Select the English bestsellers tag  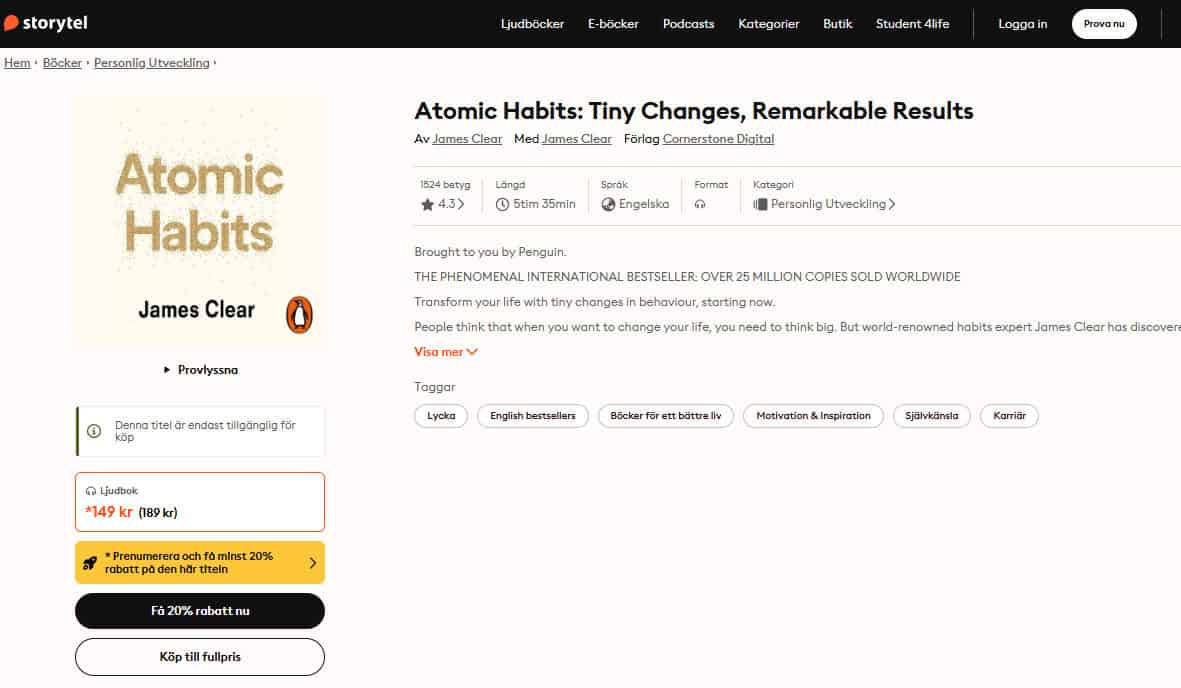[532, 416]
